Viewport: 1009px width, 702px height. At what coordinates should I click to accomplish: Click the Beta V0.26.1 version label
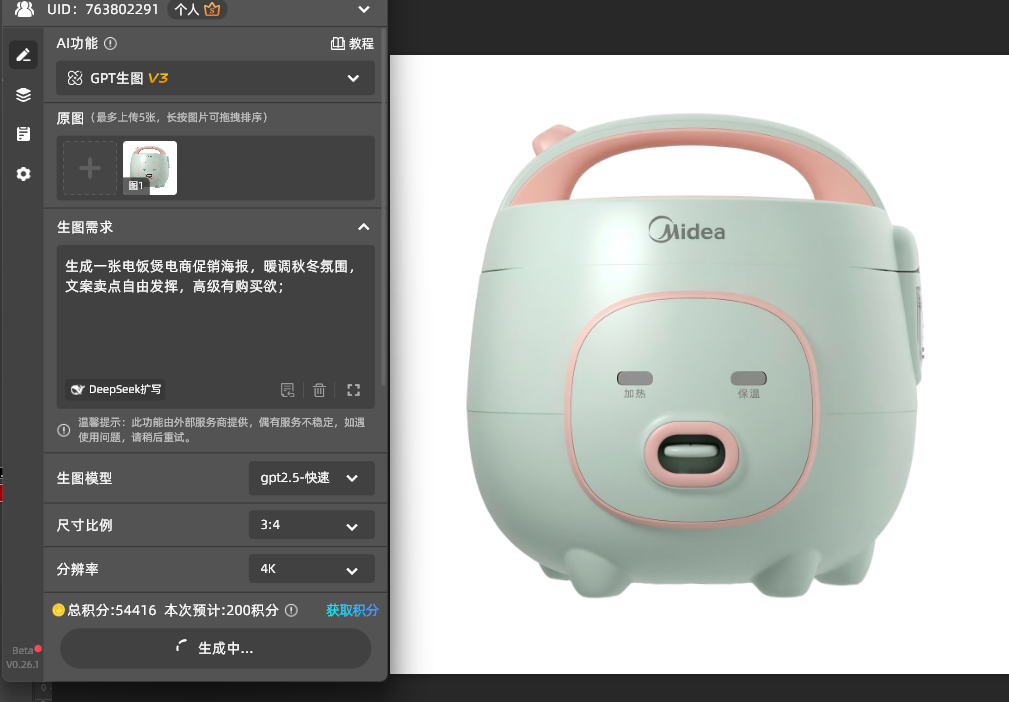click(23, 657)
